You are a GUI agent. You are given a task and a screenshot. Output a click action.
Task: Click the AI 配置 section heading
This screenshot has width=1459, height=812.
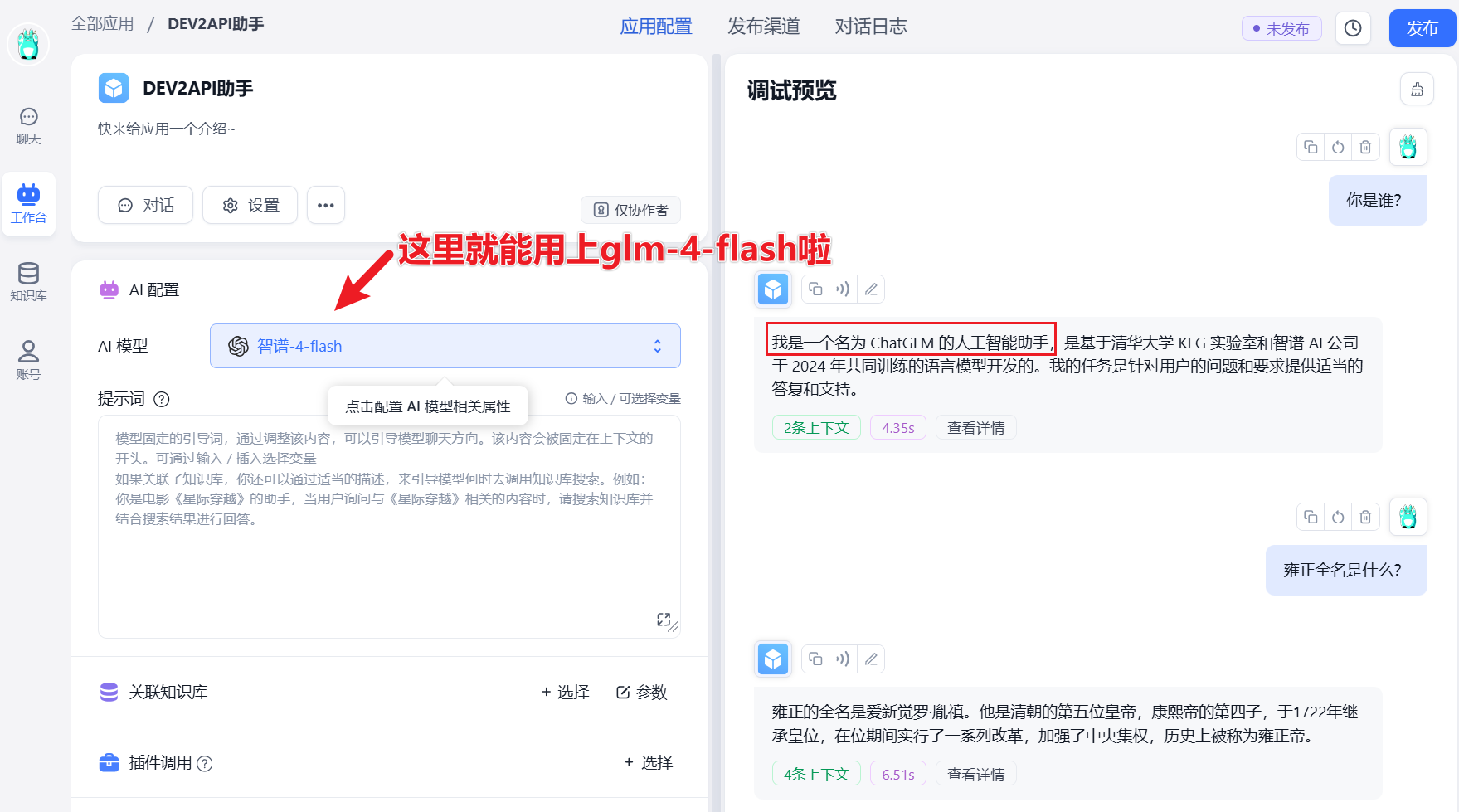154,289
